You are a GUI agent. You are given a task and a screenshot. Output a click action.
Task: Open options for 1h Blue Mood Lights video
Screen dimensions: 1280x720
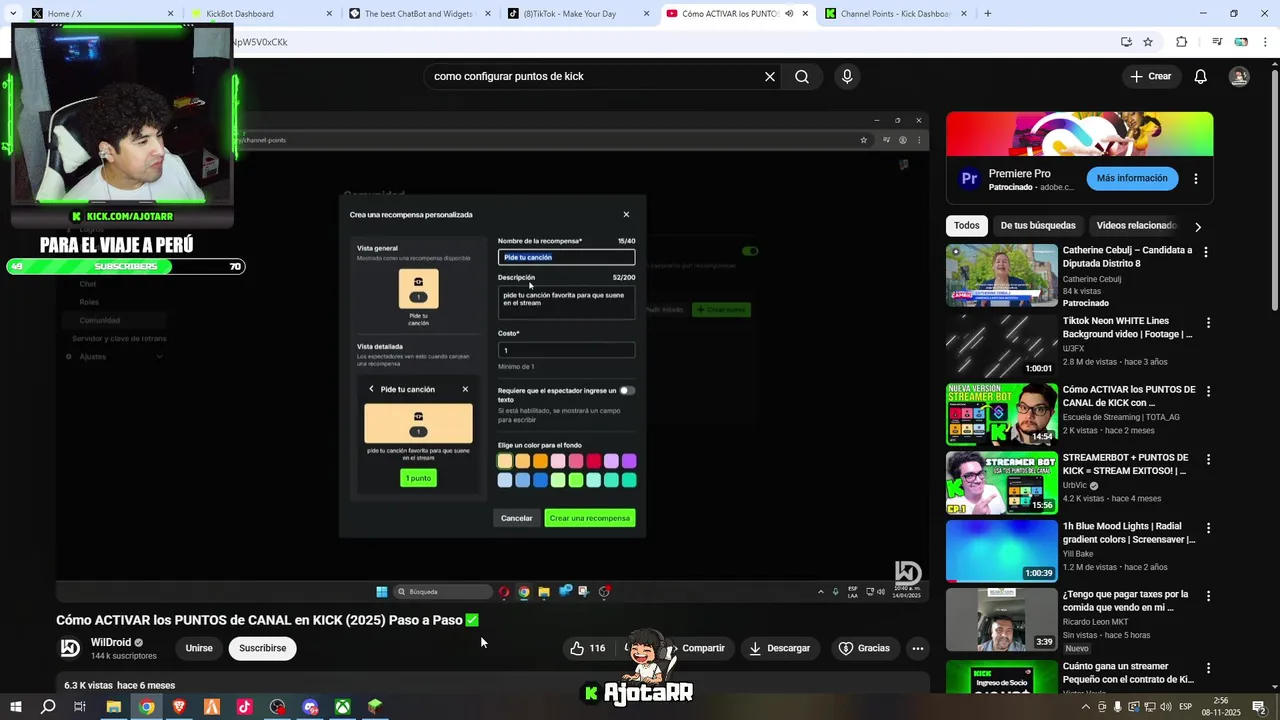(1208, 527)
